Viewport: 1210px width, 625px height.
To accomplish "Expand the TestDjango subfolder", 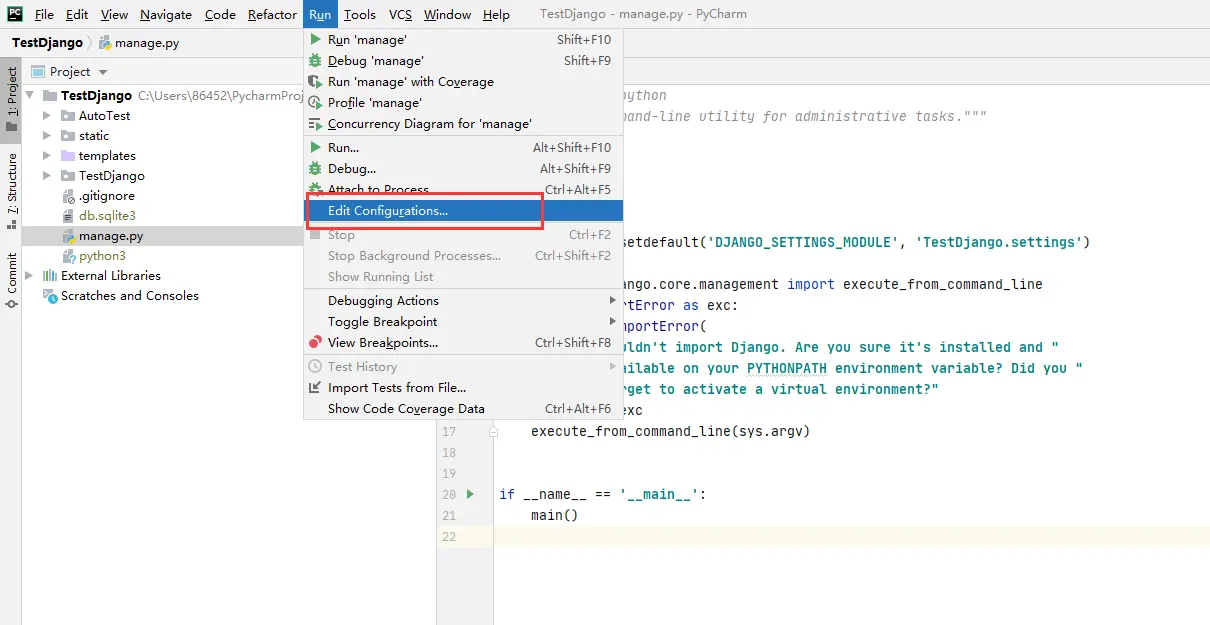I will click(47, 175).
